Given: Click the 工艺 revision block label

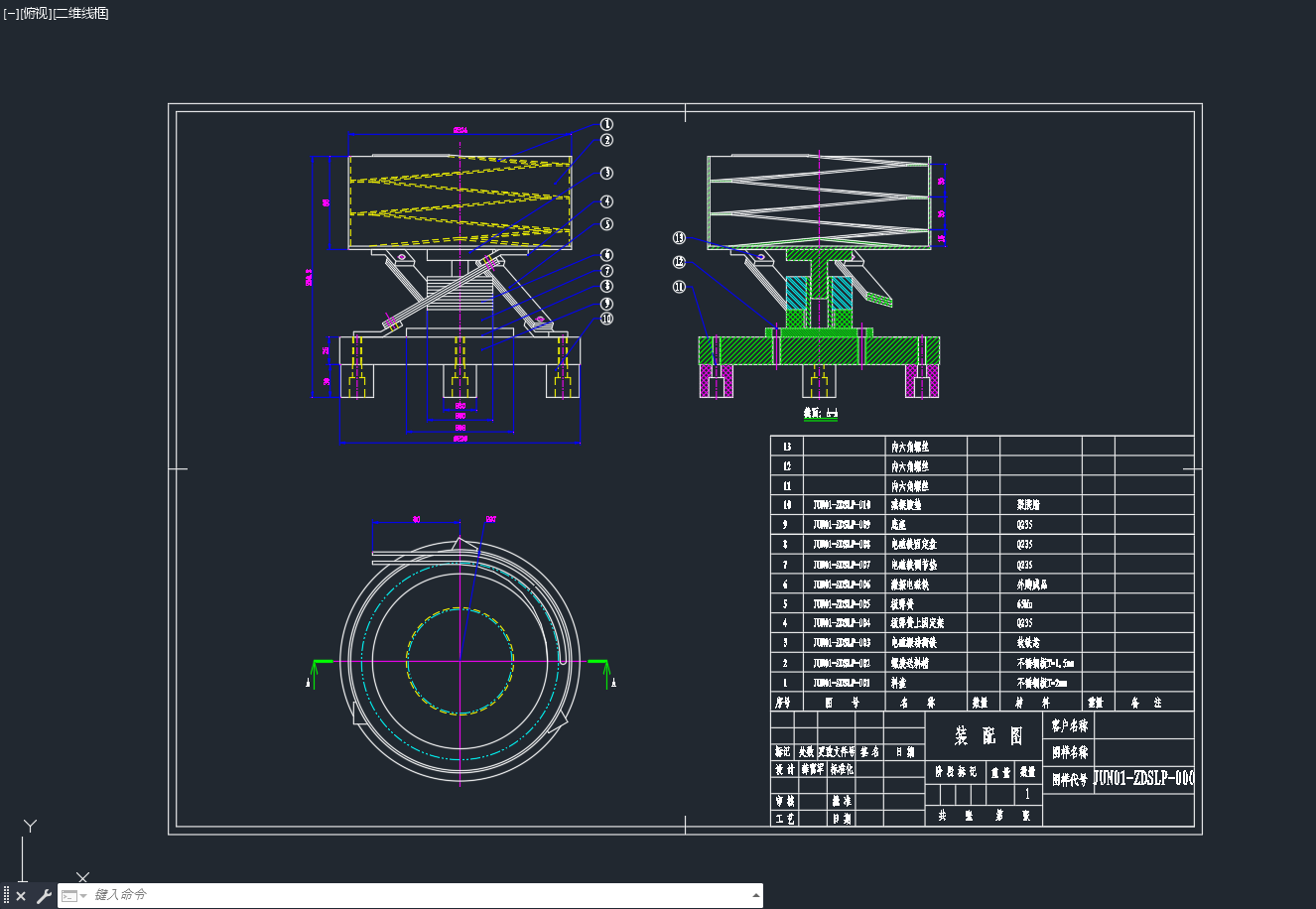Looking at the screenshot, I should click(x=785, y=819).
